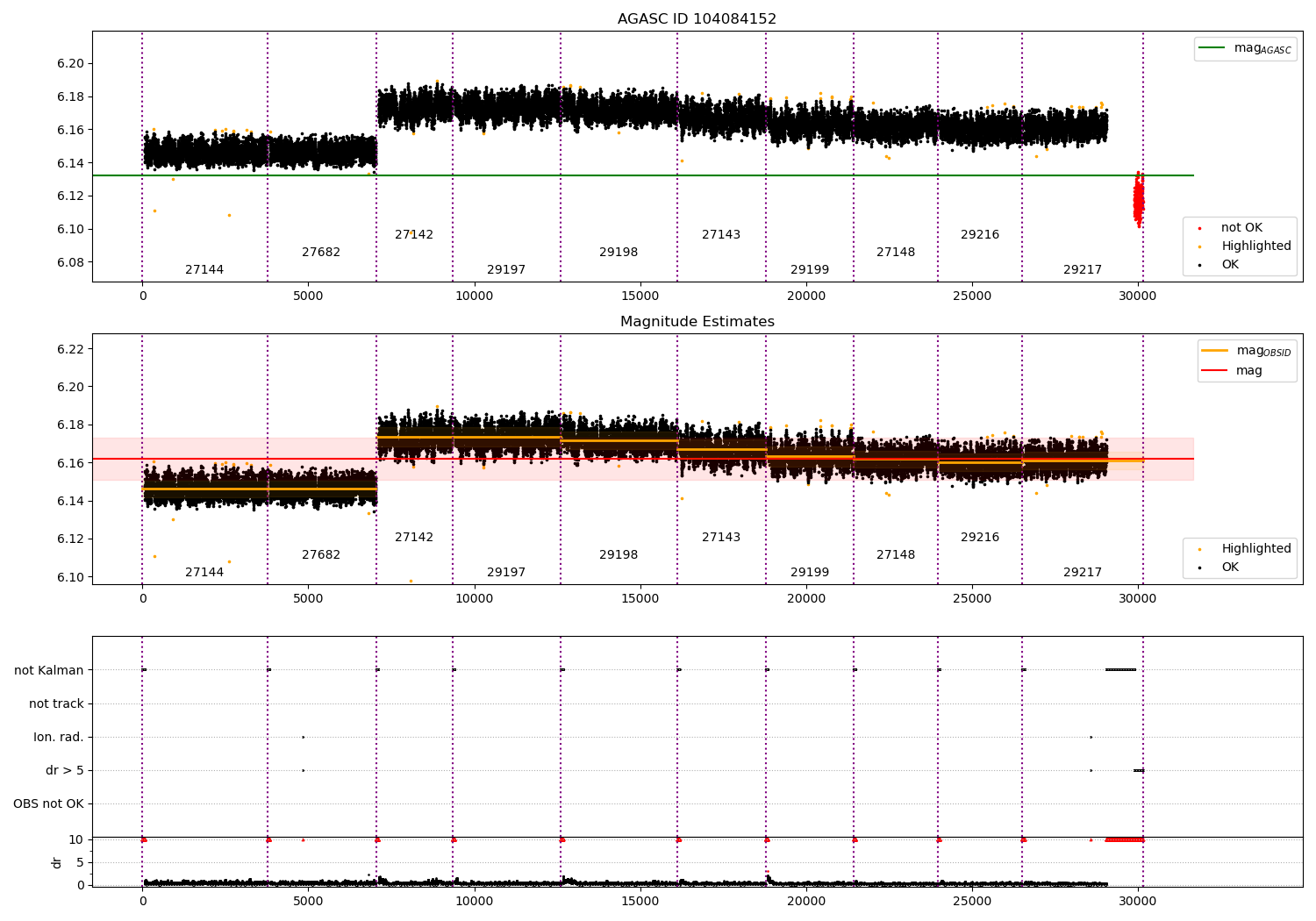Click obsid label 29216 in the AGASC ID plot
The width and height of the screenshot is (1316, 921).
pyautogui.click(x=980, y=235)
